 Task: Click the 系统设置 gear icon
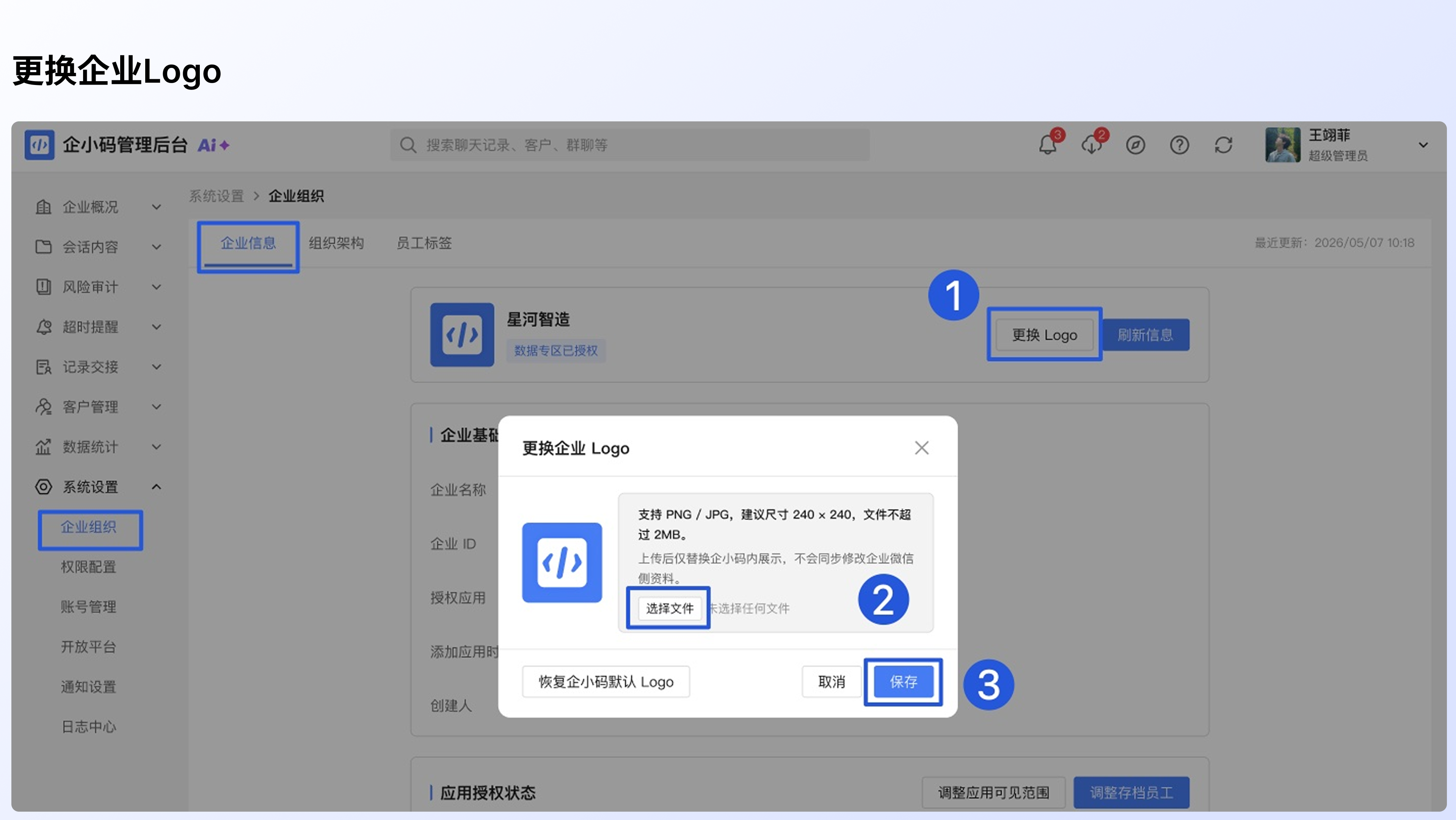[x=44, y=487]
